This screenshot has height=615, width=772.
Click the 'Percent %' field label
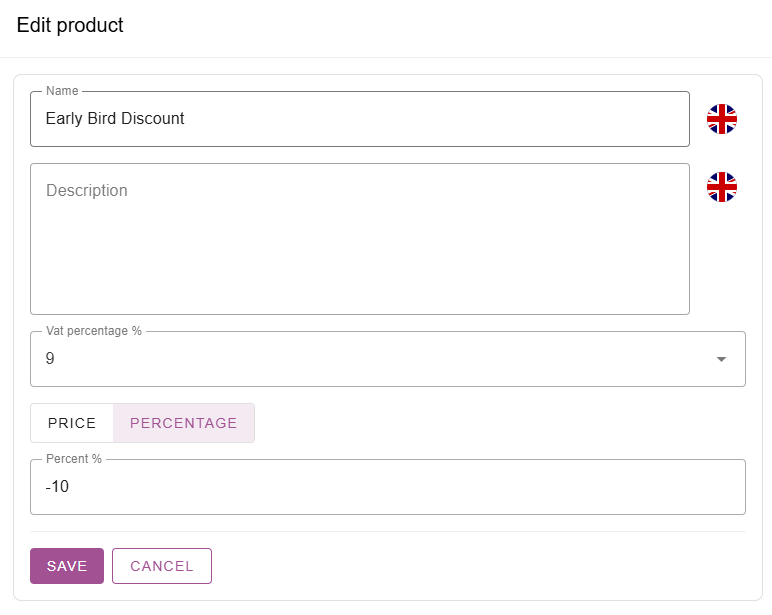click(x=74, y=459)
